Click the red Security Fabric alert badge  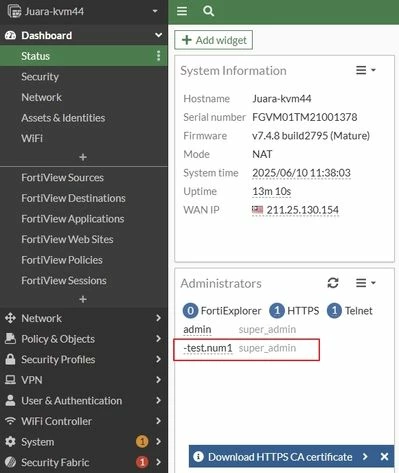pyautogui.click(x=142, y=462)
